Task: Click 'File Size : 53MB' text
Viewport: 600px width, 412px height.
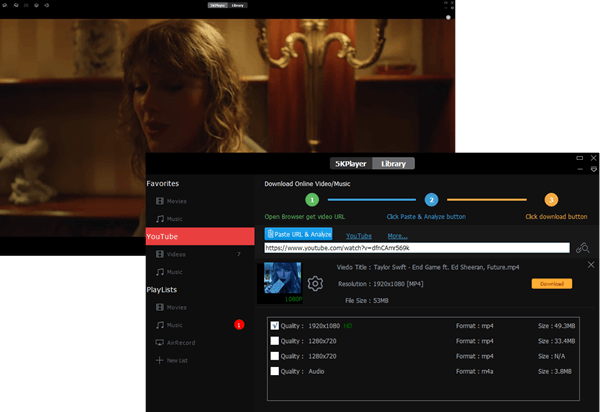Action: pyautogui.click(x=367, y=301)
